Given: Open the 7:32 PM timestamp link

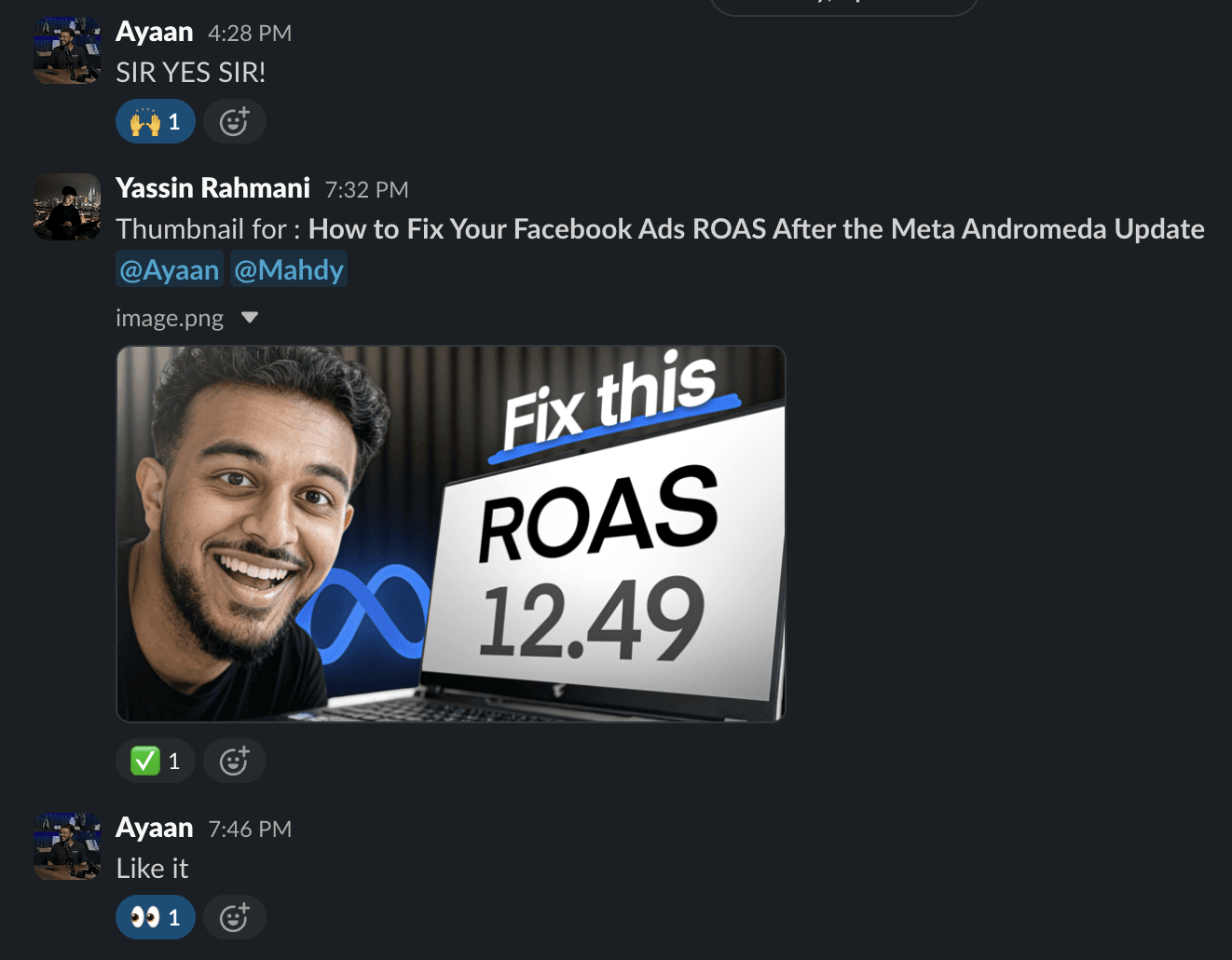Looking at the screenshot, I should (367, 190).
